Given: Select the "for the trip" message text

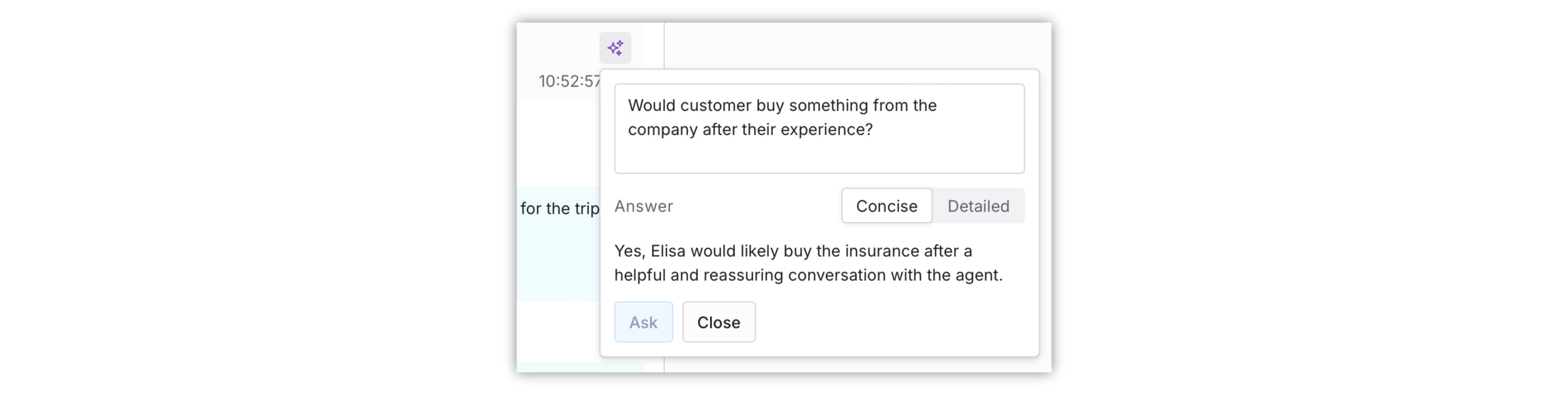Looking at the screenshot, I should click(559, 208).
